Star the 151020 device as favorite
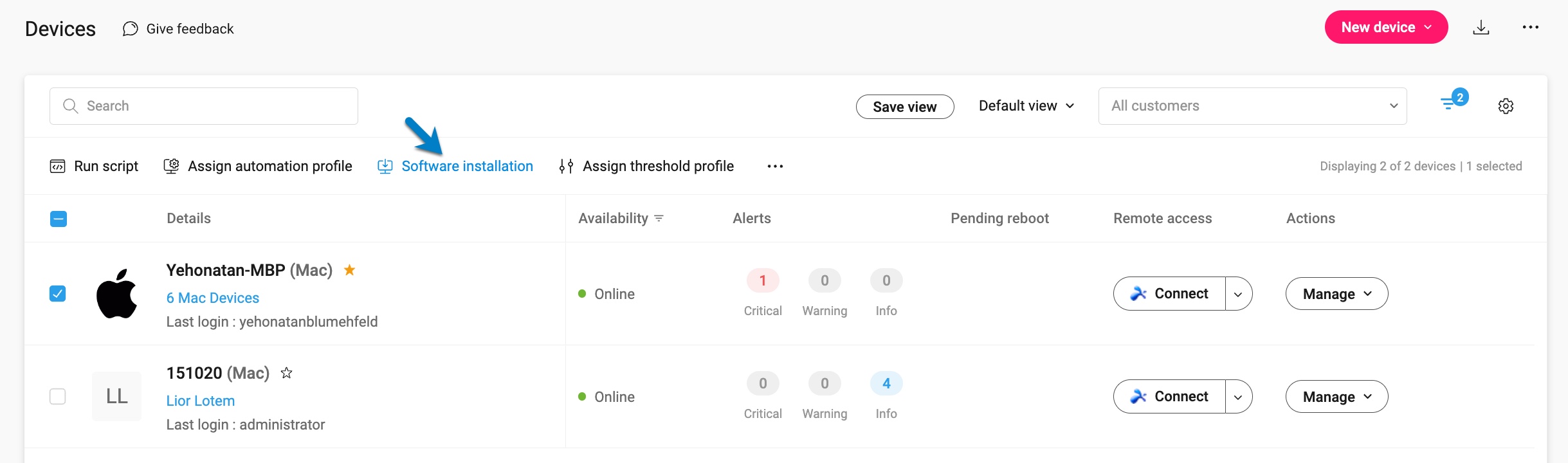 click(287, 373)
